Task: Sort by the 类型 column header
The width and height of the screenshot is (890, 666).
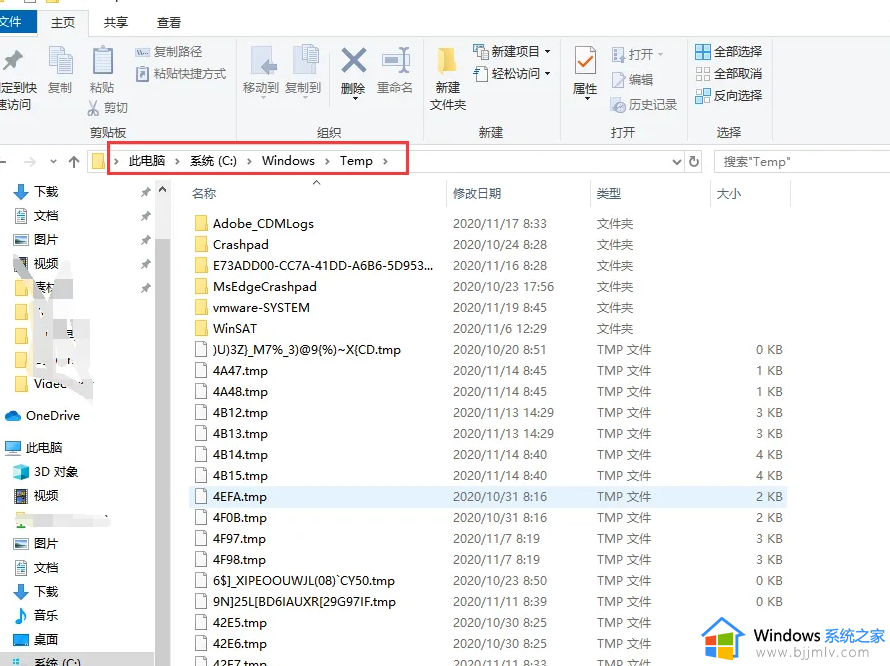Action: pos(650,194)
